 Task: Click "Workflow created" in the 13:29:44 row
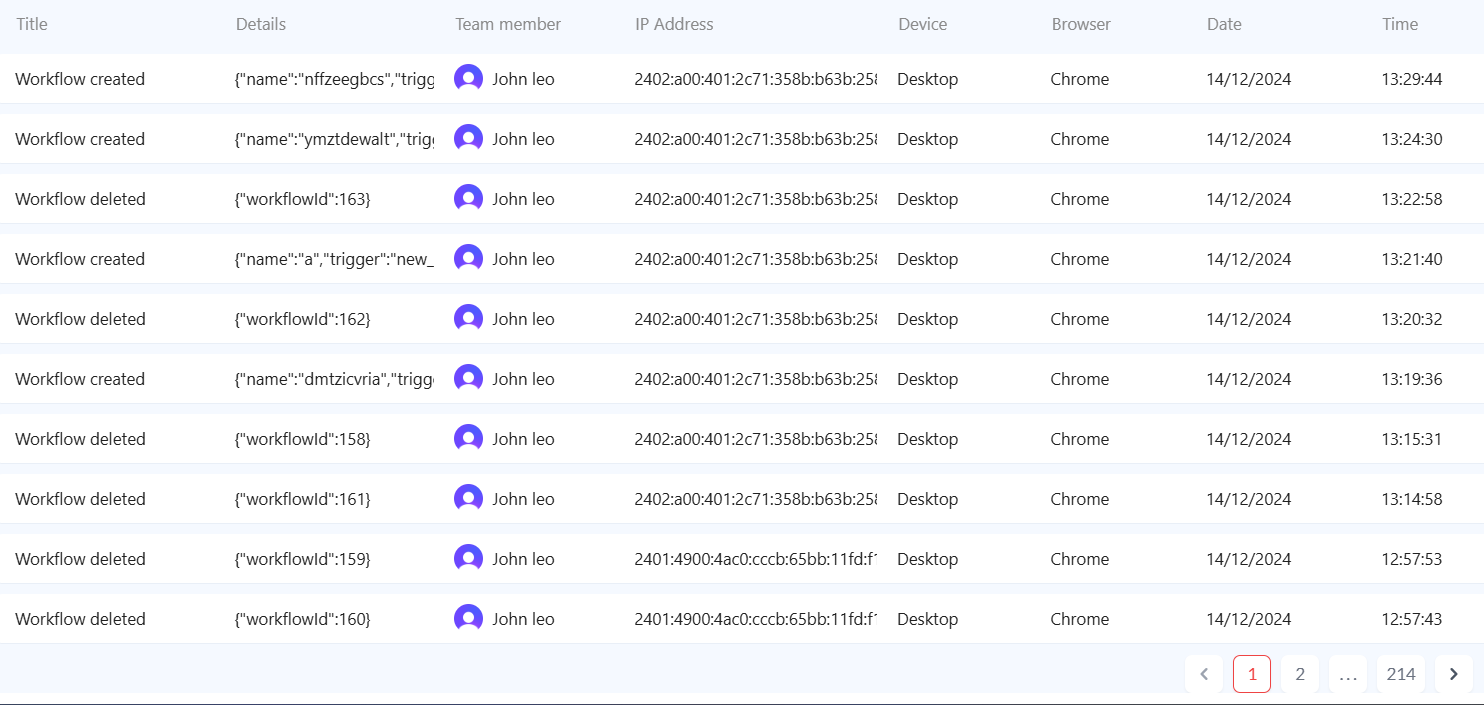(x=80, y=79)
